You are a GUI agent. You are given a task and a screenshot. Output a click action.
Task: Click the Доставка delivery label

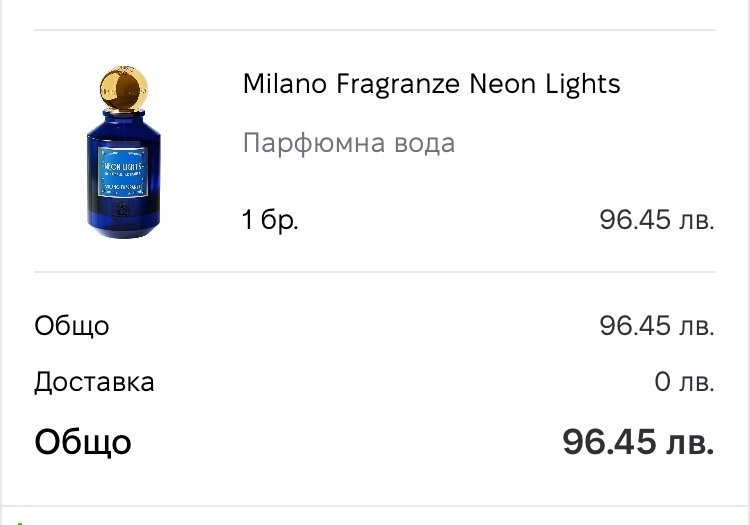pyautogui.click(x=94, y=382)
